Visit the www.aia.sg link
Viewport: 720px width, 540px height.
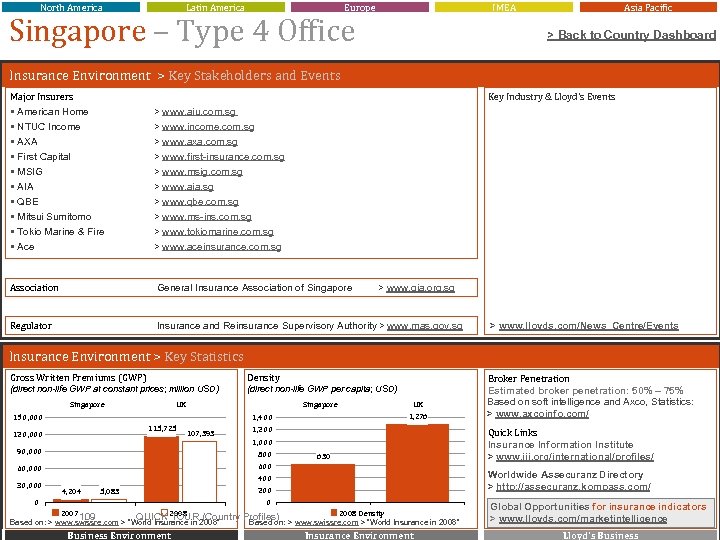[187, 187]
